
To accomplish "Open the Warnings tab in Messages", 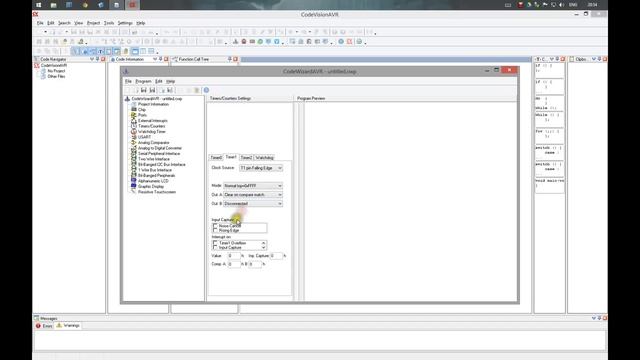I will [68, 326].
